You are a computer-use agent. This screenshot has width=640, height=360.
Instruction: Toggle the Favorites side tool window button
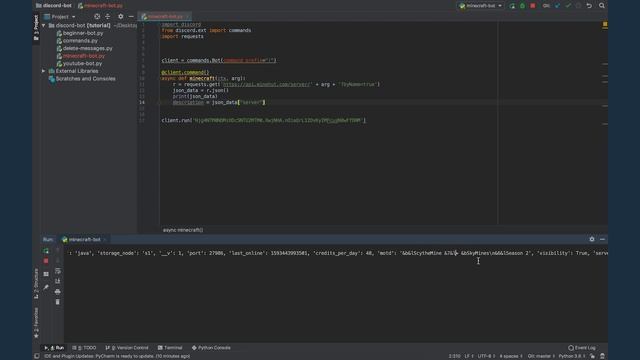36,322
